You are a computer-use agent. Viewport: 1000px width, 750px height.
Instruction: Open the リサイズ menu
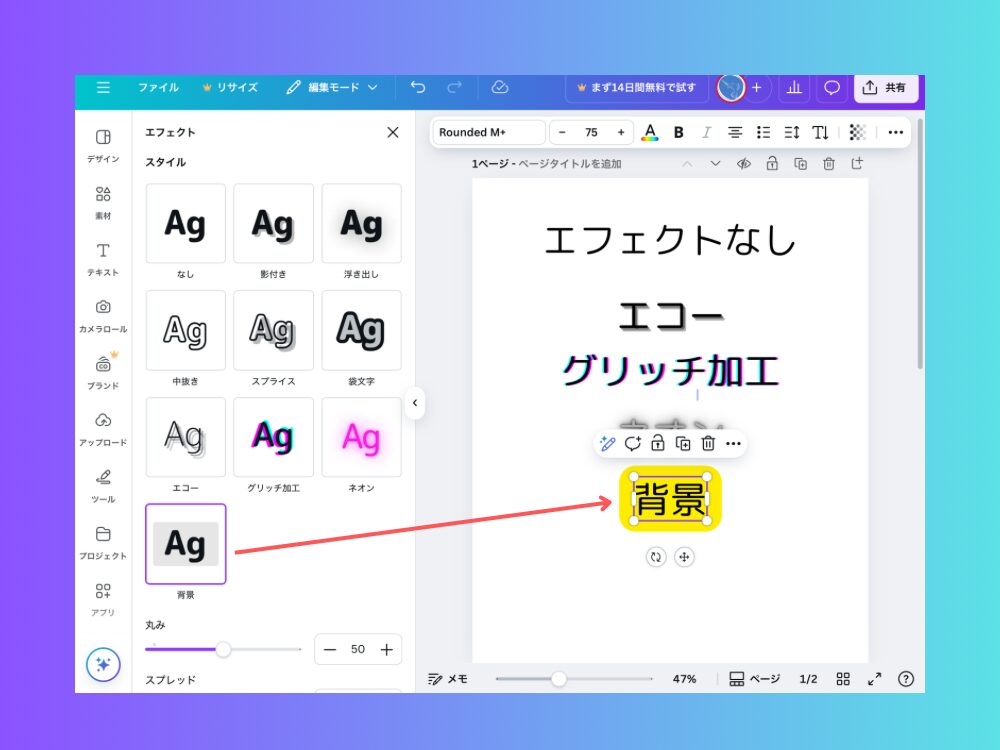230,87
